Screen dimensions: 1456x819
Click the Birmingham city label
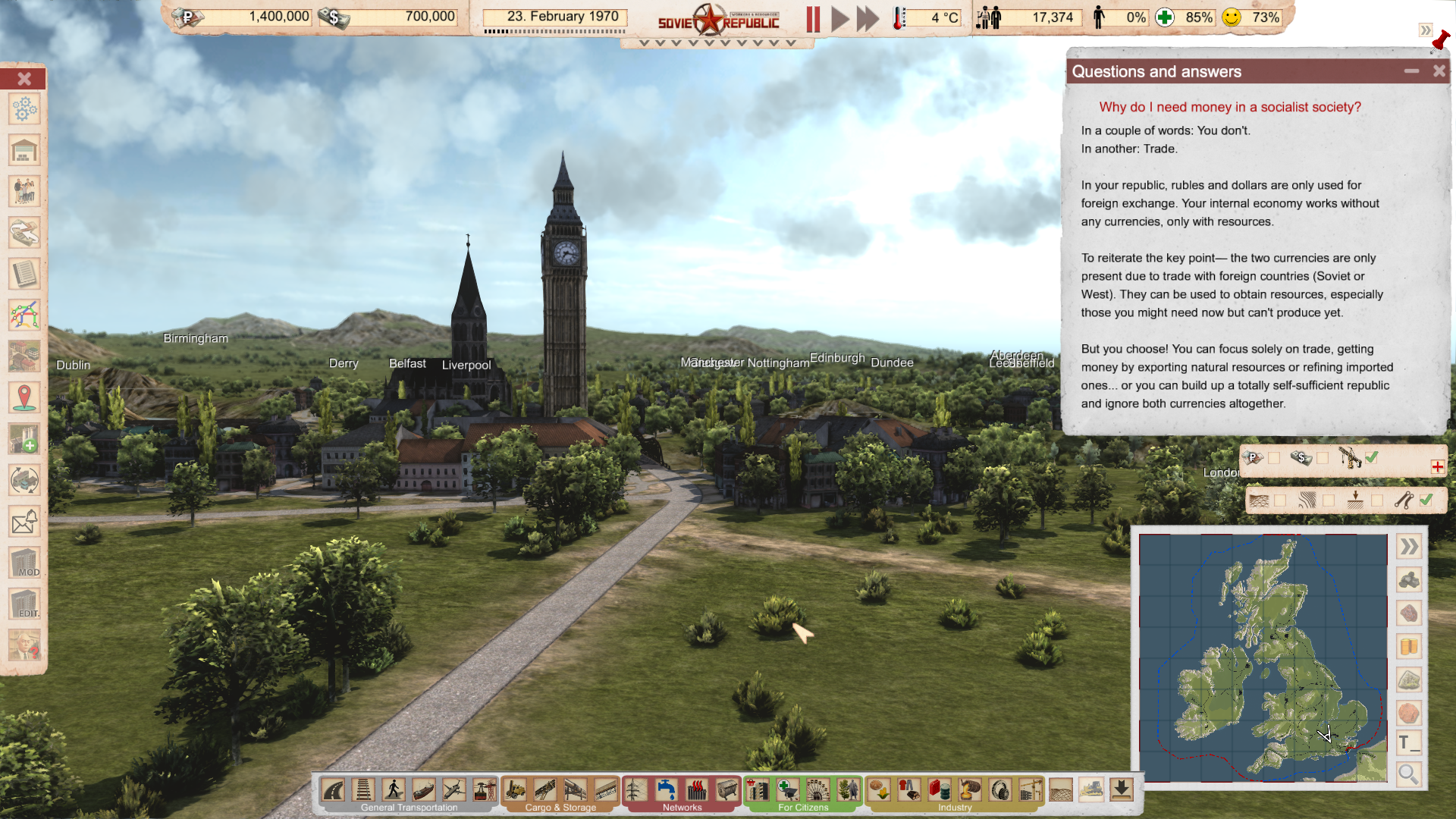pos(196,338)
